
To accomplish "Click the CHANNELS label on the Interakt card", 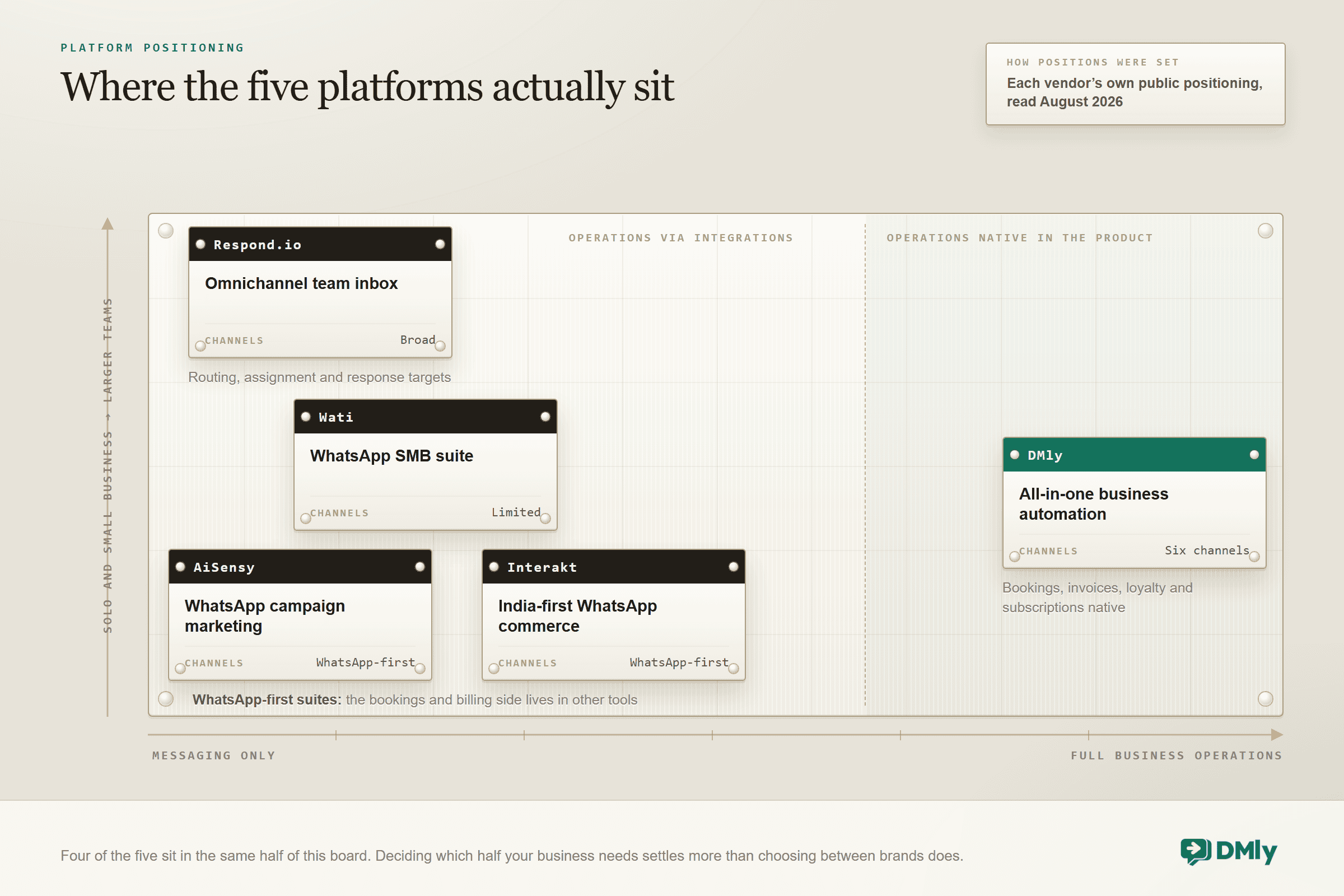I will (528, 664).
